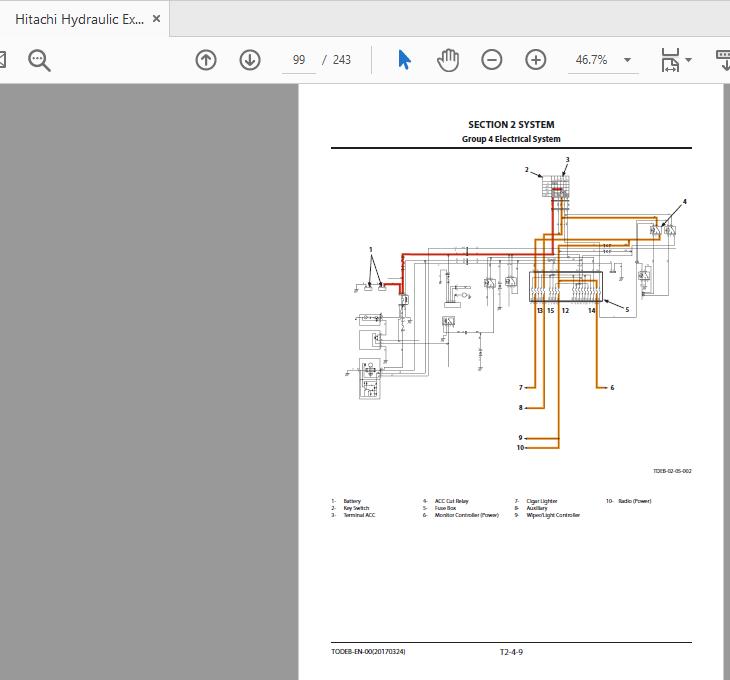Click the page number field showing 99
Screen dimensions: 730x680
(x=299, y=60)
